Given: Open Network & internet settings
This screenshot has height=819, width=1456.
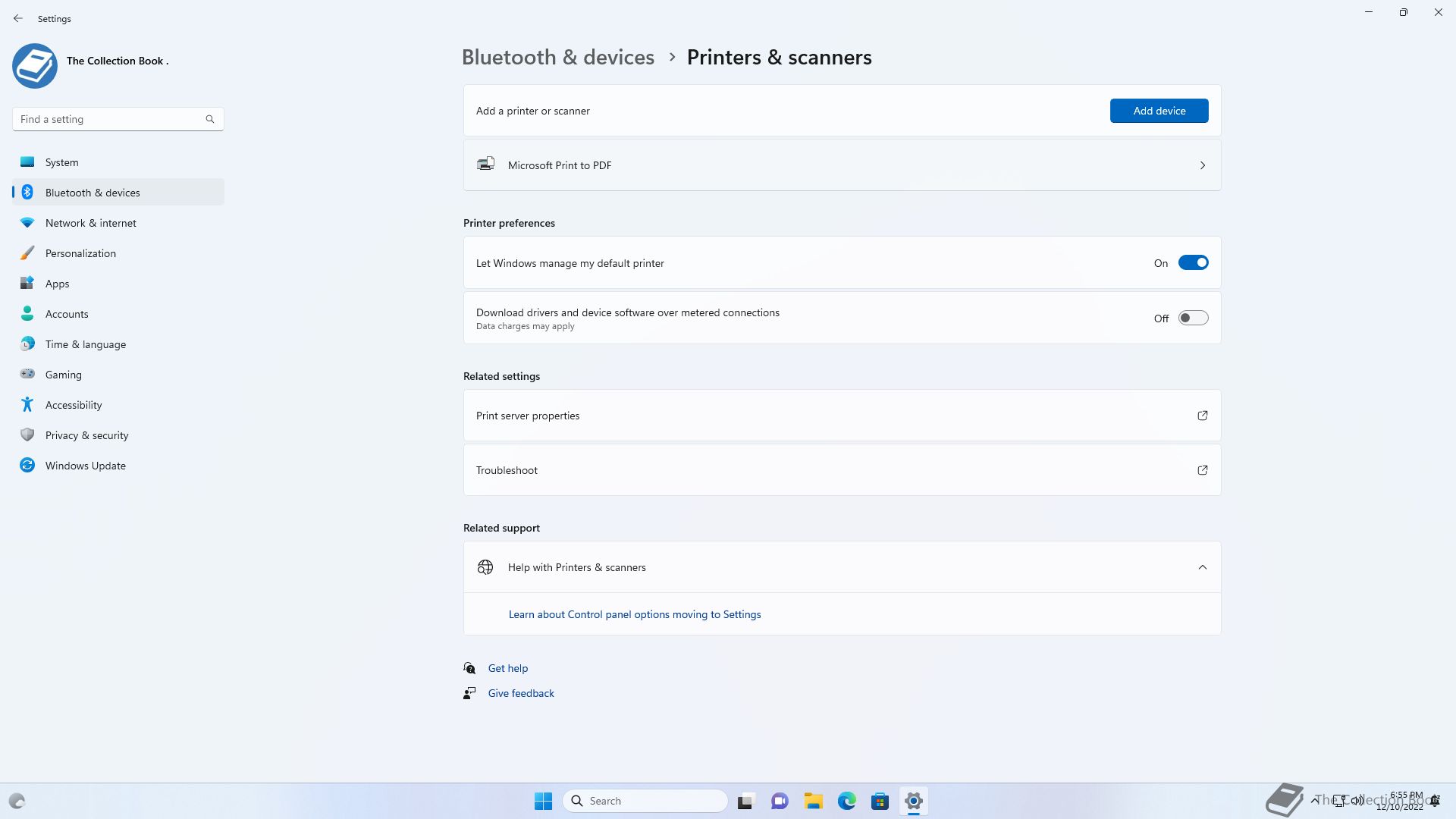Looking at the screenshot, I should (x=118, y=223).
